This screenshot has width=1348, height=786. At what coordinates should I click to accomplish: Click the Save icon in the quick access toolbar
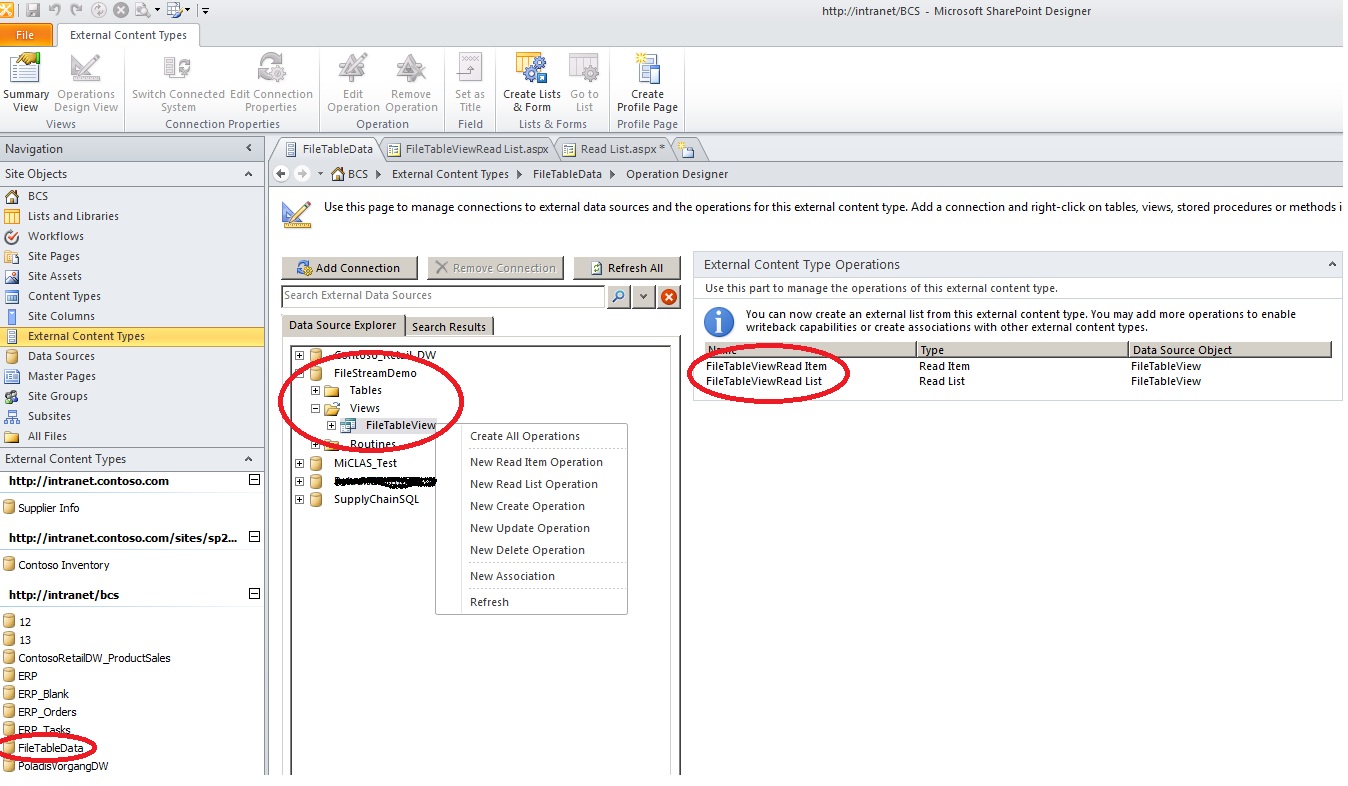point(33,11)
